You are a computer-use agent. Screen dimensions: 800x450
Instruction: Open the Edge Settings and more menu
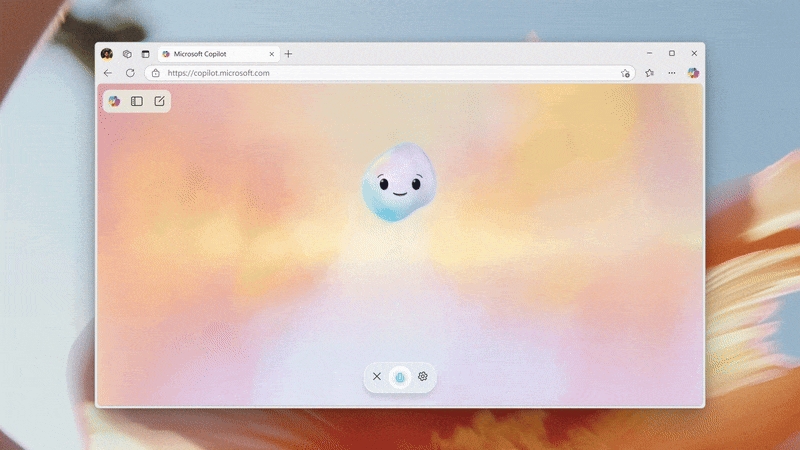672,73
